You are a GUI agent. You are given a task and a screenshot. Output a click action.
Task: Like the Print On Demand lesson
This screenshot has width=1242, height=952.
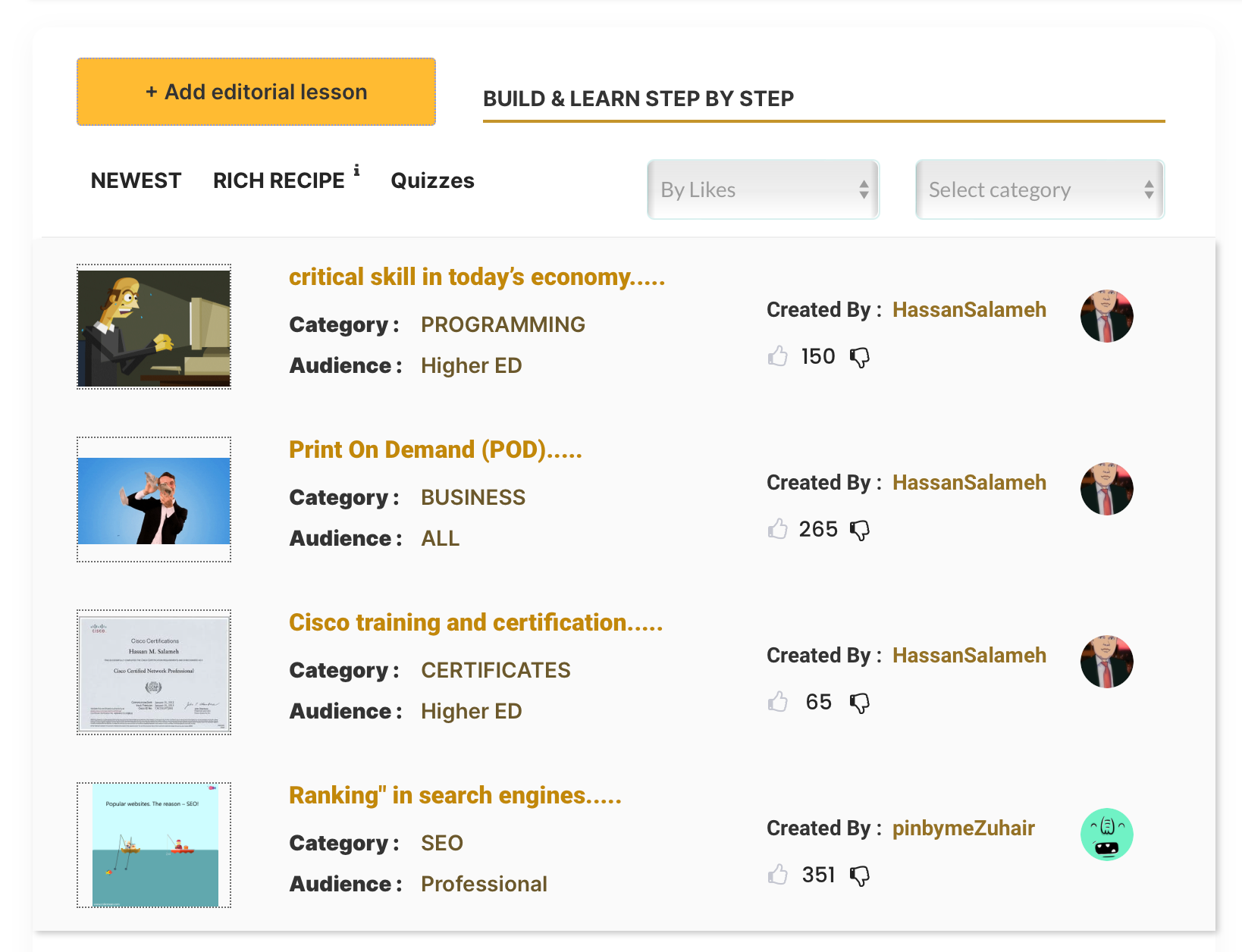777,529
